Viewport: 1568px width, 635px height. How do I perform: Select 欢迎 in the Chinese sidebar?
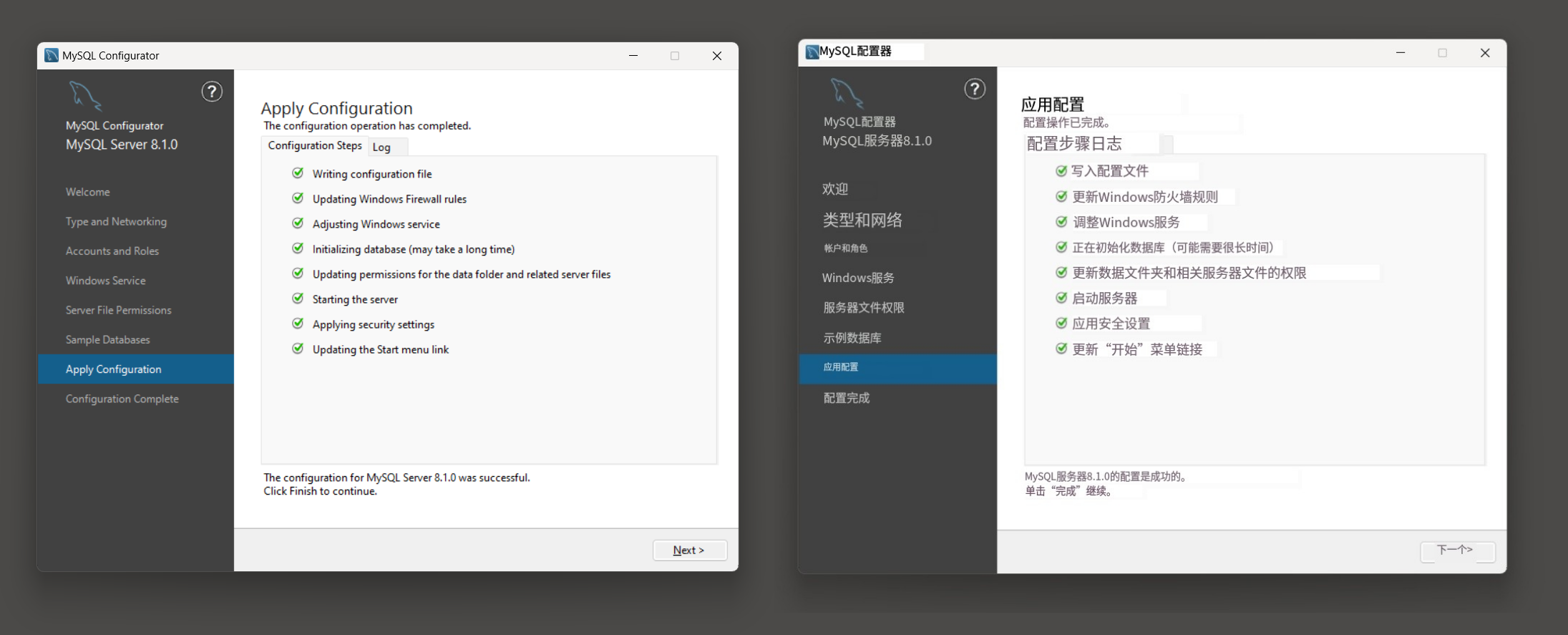(835, 189)
